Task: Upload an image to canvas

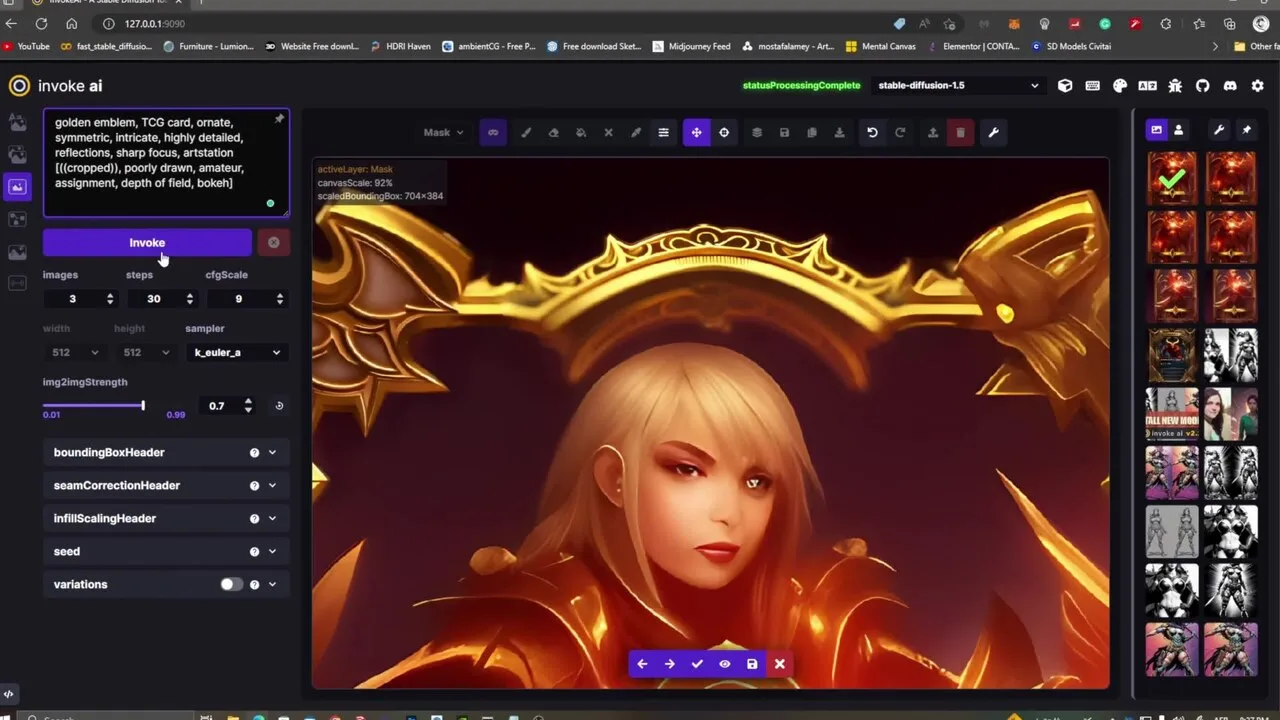Action: click(933, 132)
